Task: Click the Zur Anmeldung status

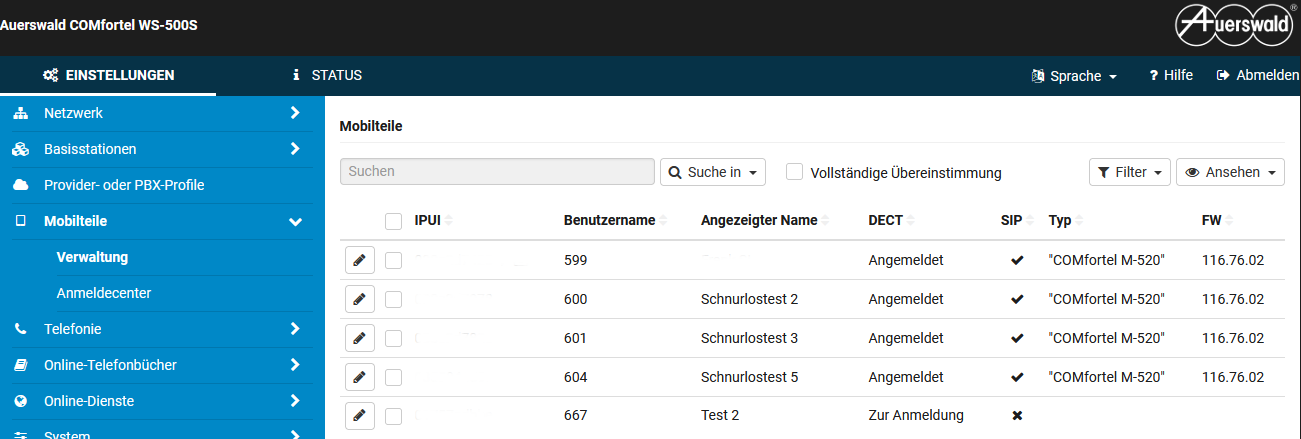Action: tap(916, 415)
